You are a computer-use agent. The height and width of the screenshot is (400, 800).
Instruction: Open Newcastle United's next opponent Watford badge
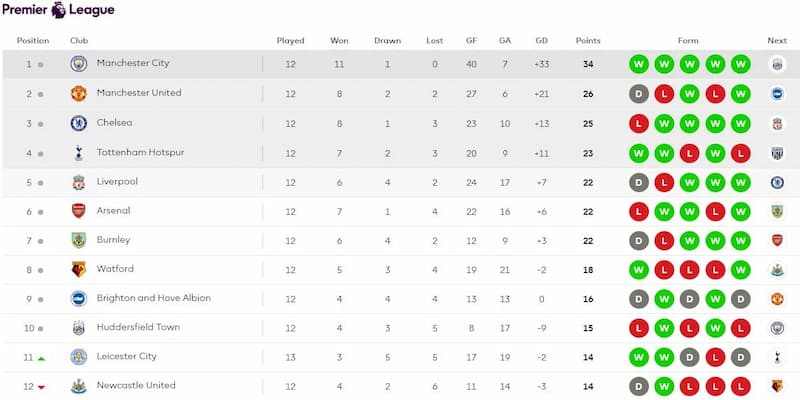(x=777, y=386)
